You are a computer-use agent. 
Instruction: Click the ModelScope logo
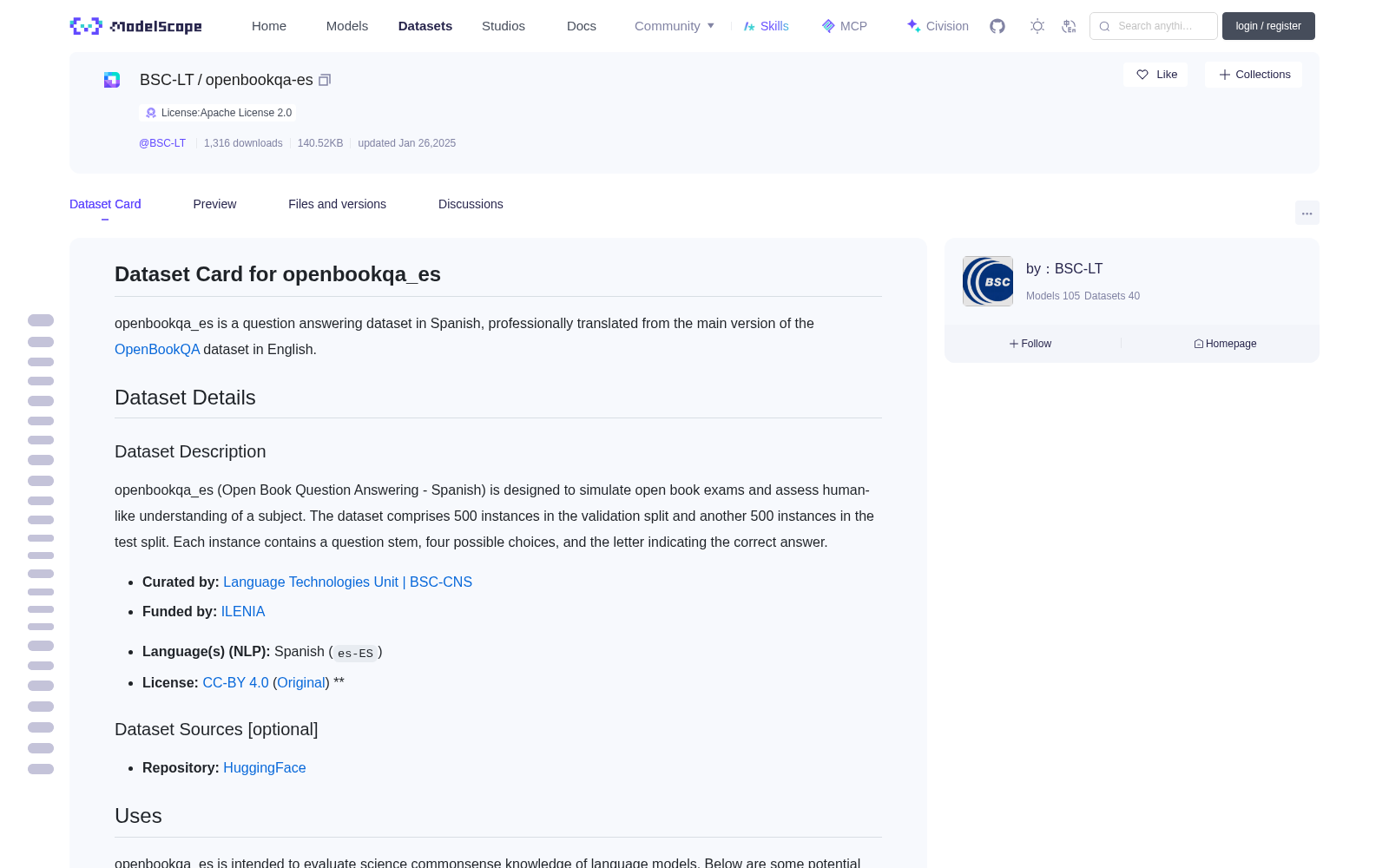[x=135, y=26]
